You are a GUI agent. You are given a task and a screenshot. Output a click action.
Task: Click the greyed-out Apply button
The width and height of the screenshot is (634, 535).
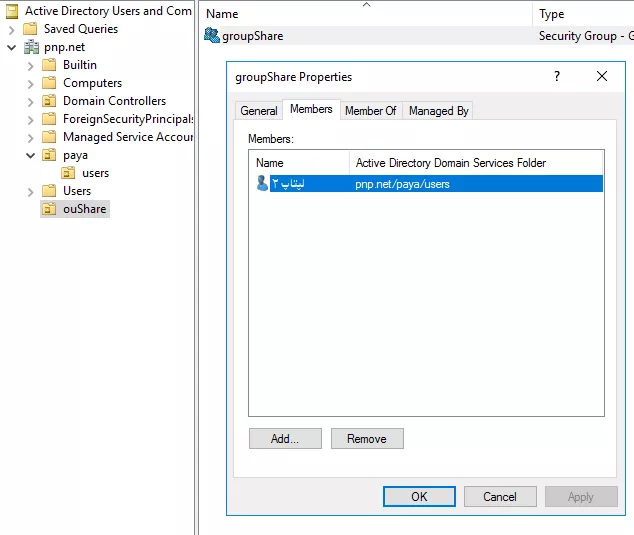(581, 497)
